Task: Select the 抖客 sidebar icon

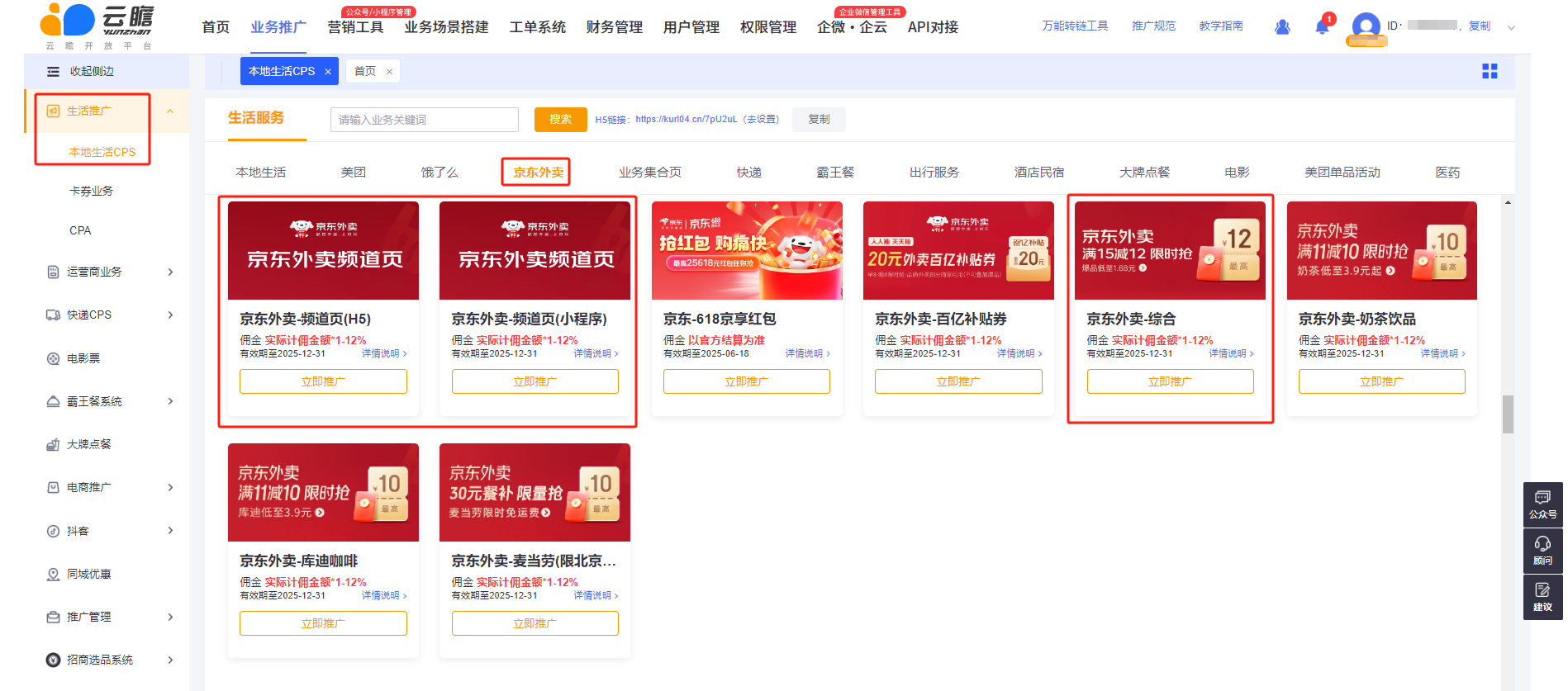Action: point(53,531)
